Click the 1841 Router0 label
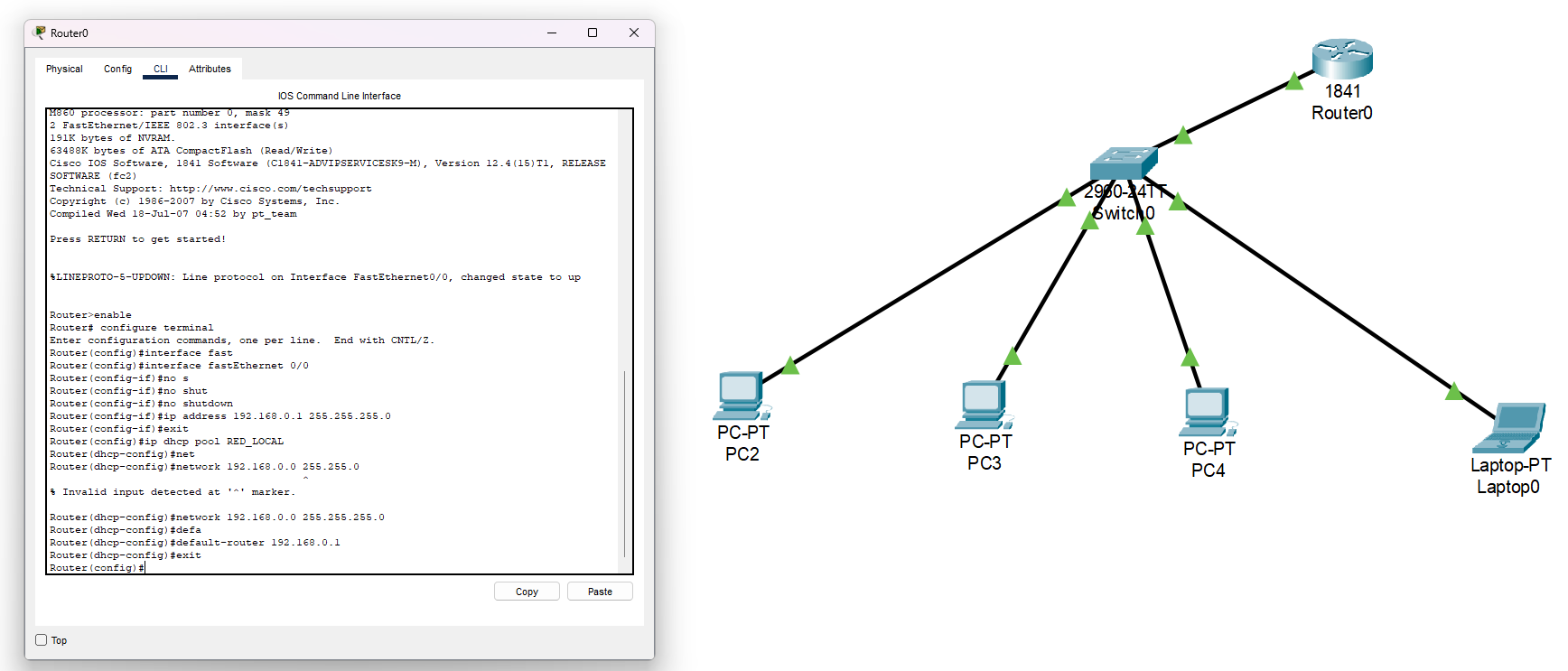Image resolution: width=1568 pixels, height=671 pixels. [x=1342, y=102]
